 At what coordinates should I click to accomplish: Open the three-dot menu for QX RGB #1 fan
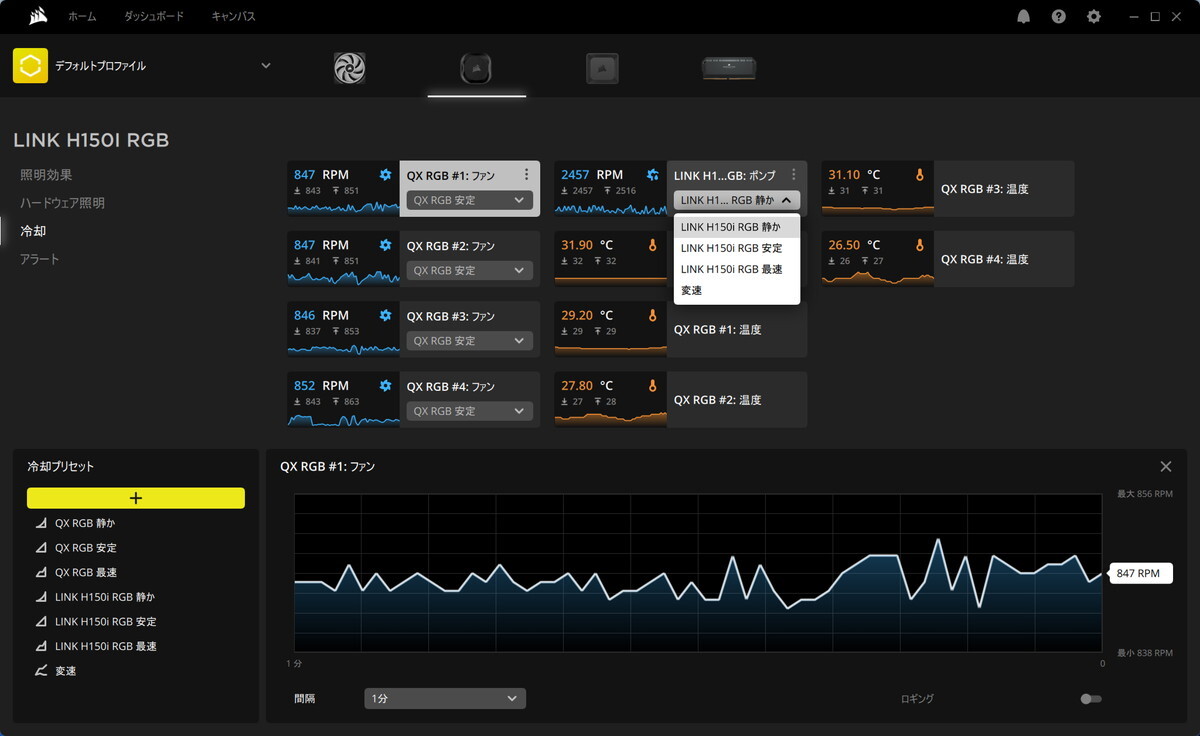[526, 175]
